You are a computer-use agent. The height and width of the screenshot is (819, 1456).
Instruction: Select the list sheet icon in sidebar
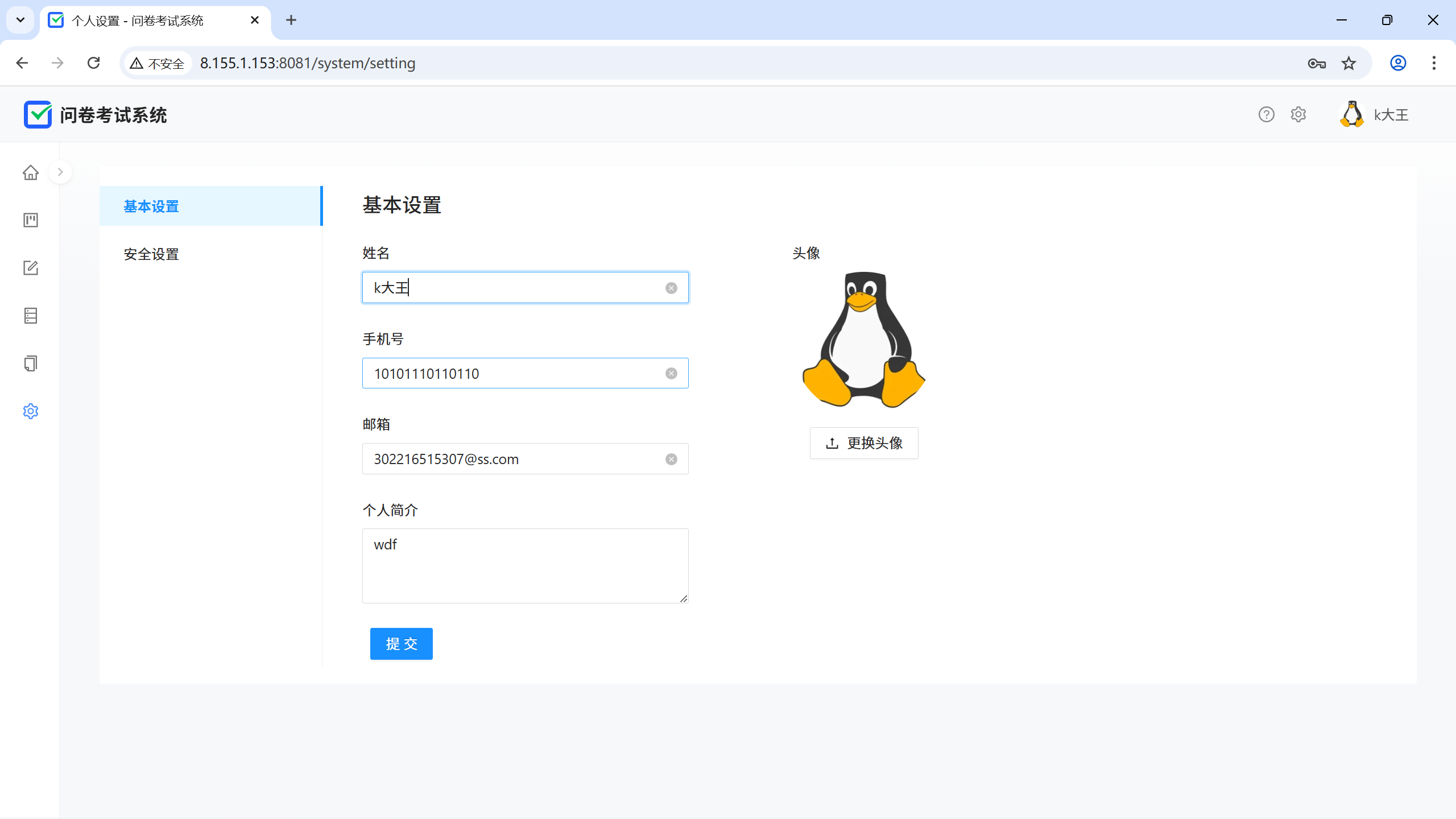coord(31,316)
